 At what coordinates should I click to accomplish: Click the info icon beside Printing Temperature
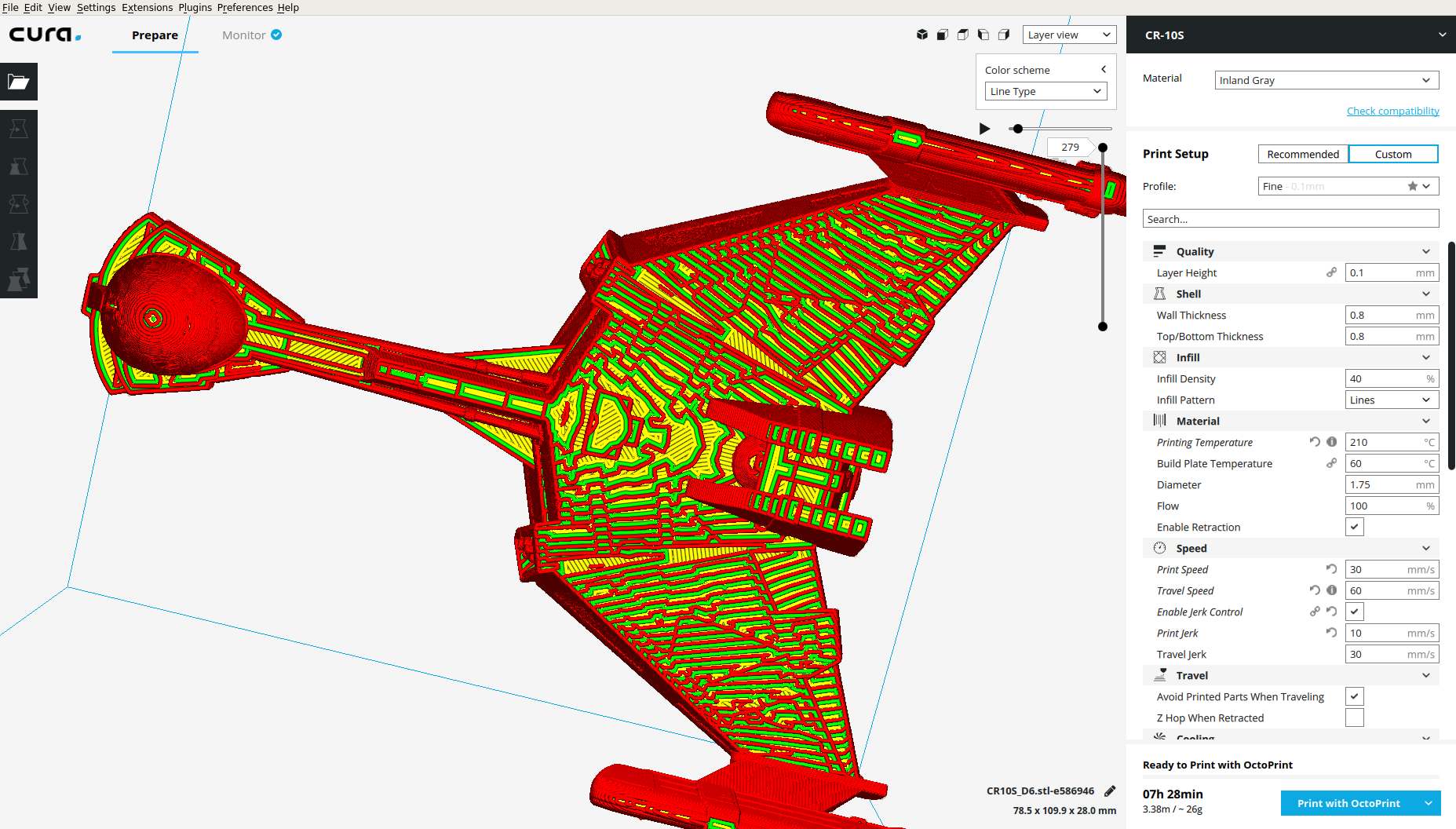tap(1332, 442)
